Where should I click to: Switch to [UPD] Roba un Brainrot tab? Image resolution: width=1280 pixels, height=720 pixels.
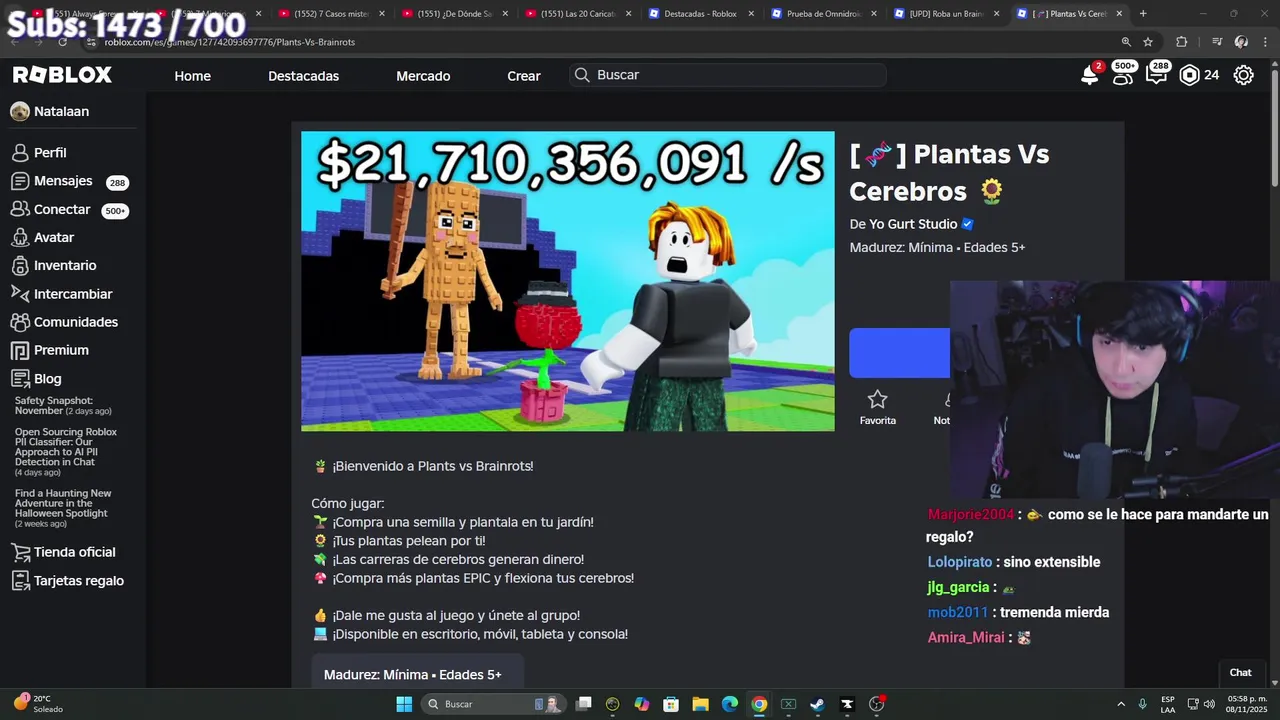tap(947, 13)
